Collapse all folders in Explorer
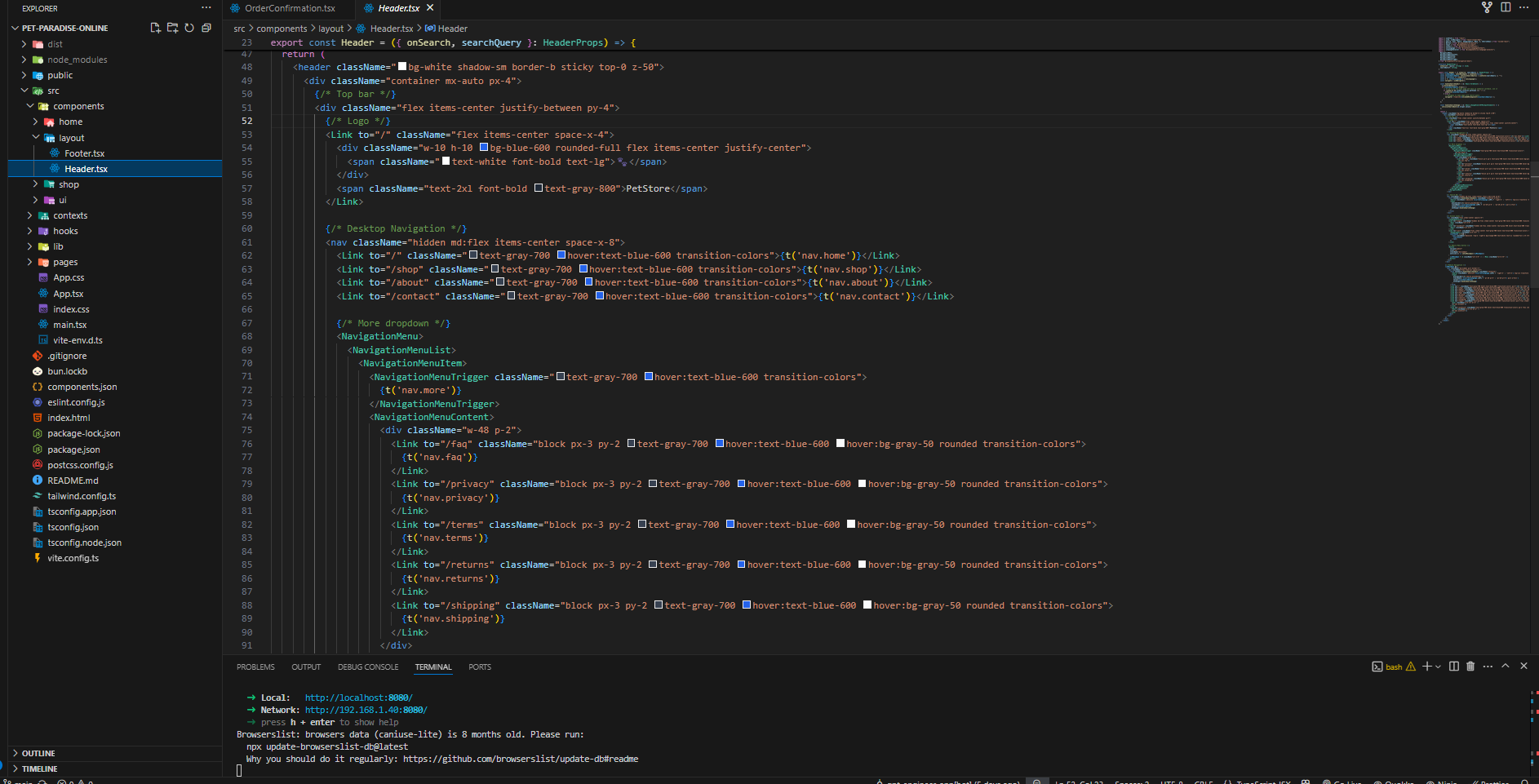 click(x=206, y=28)
